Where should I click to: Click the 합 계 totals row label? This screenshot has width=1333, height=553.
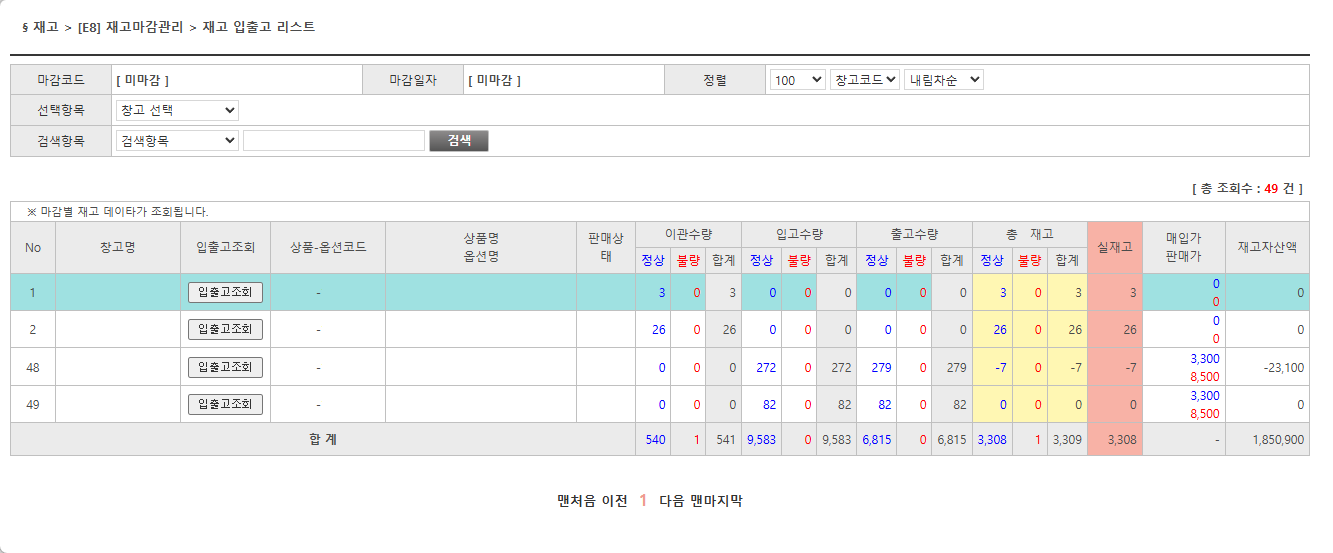click(323, 439)
